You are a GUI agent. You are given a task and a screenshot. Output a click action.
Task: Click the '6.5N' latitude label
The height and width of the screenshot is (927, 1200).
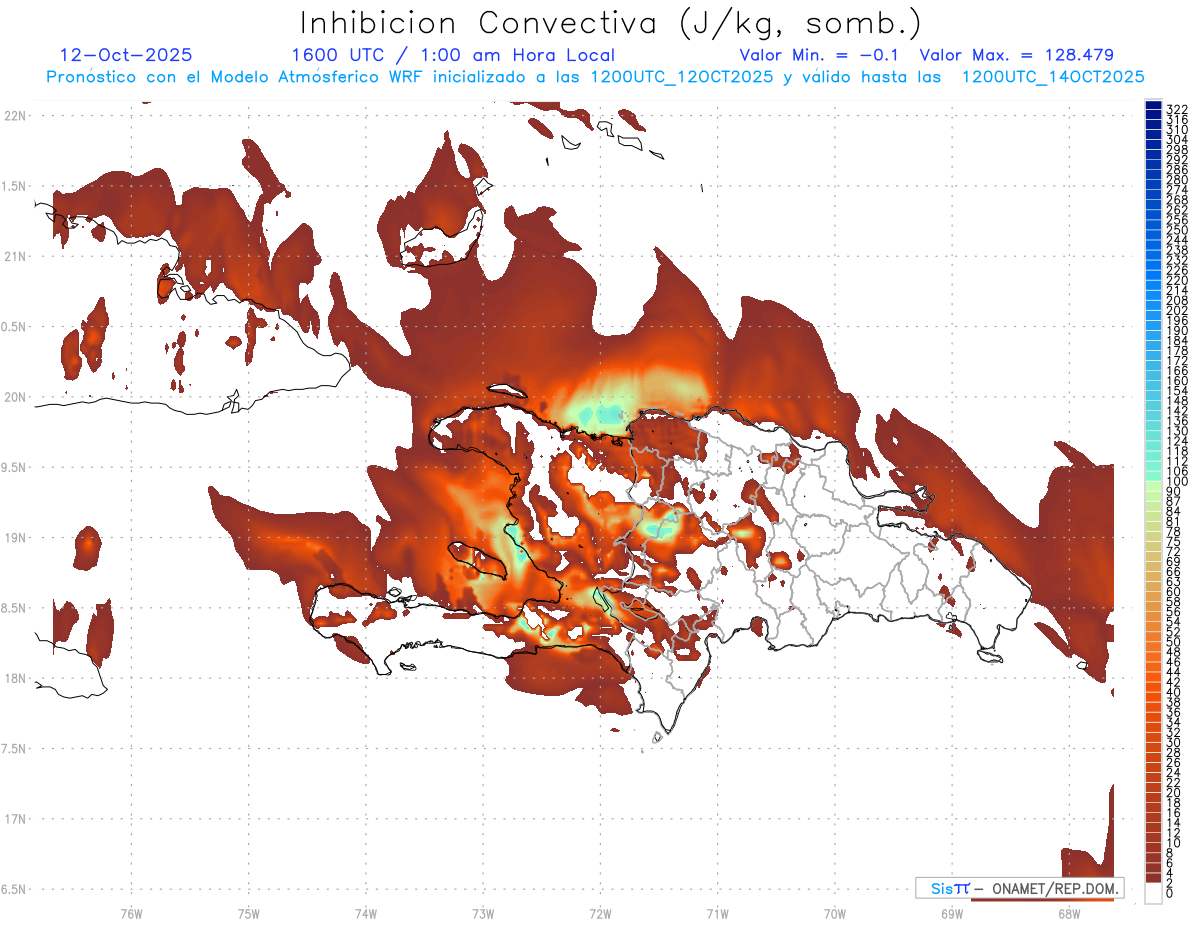(15, 890)
